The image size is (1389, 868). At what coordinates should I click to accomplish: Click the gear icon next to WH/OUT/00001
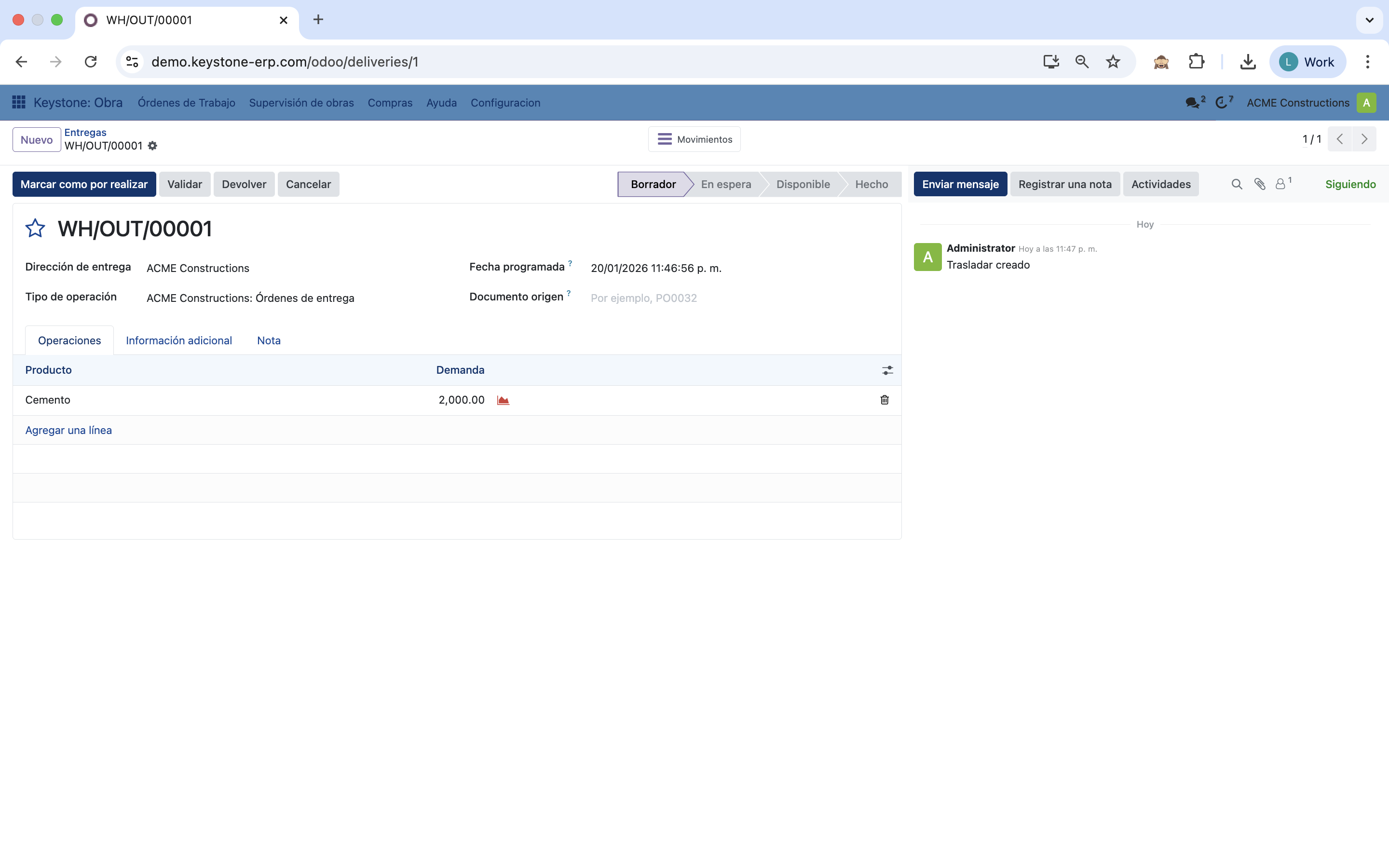click(152, 146)
